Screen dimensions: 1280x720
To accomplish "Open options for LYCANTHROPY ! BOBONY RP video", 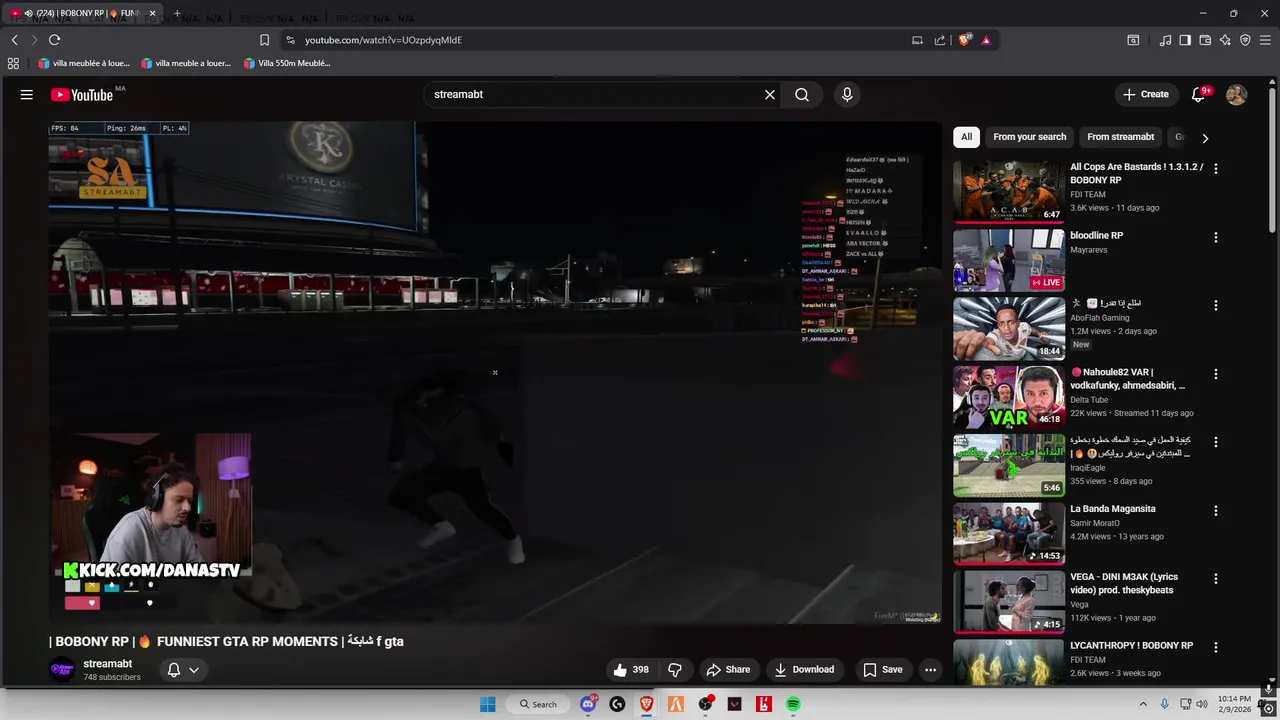I will 1216,647.
